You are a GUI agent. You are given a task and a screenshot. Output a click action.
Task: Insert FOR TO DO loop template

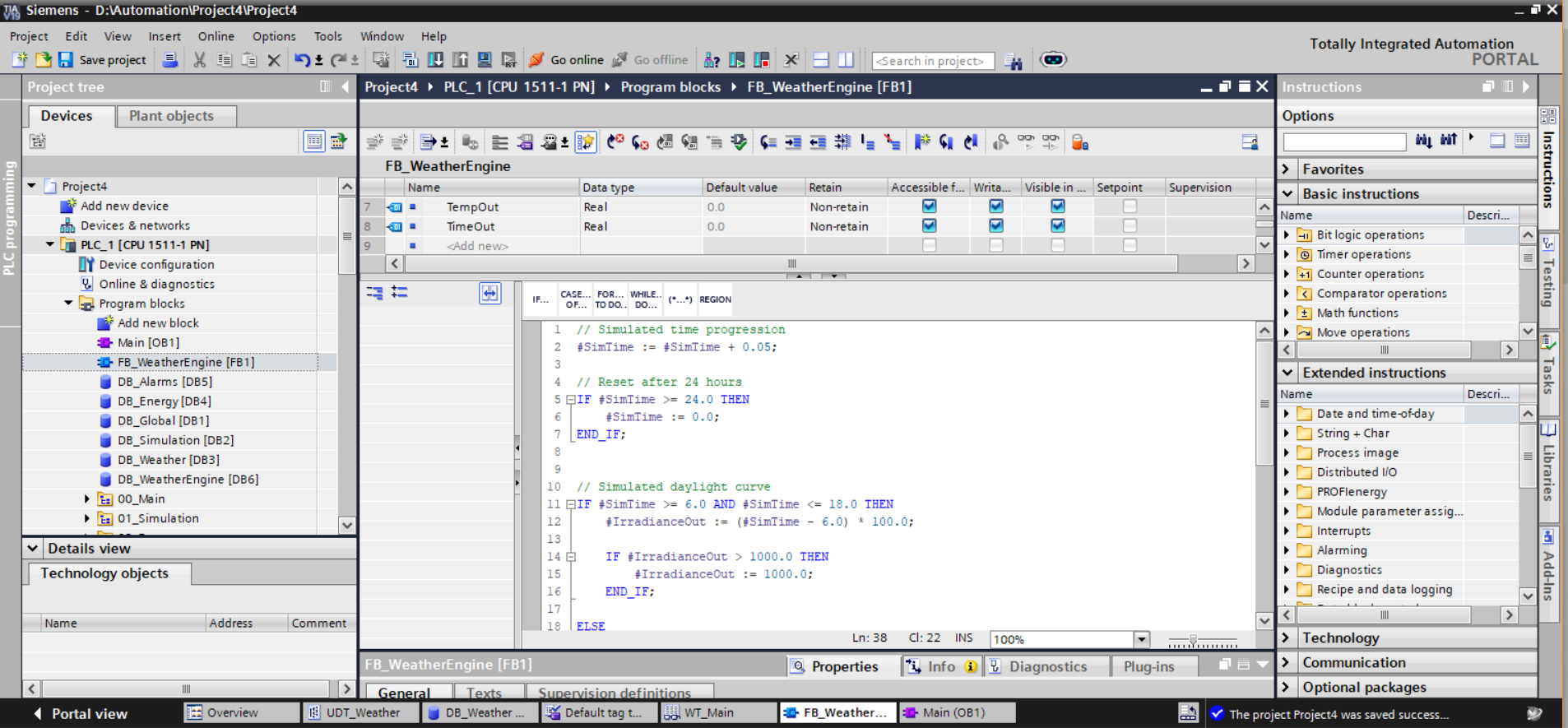tap(610, 299)
